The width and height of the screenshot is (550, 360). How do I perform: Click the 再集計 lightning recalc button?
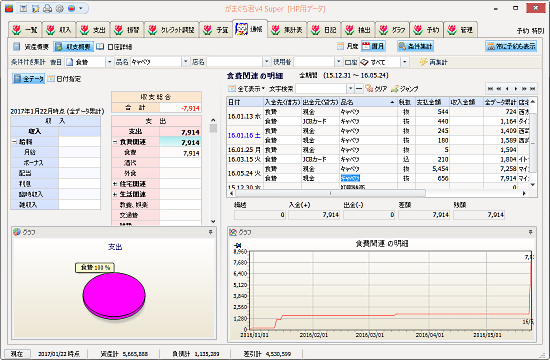[x=434, y=62]
